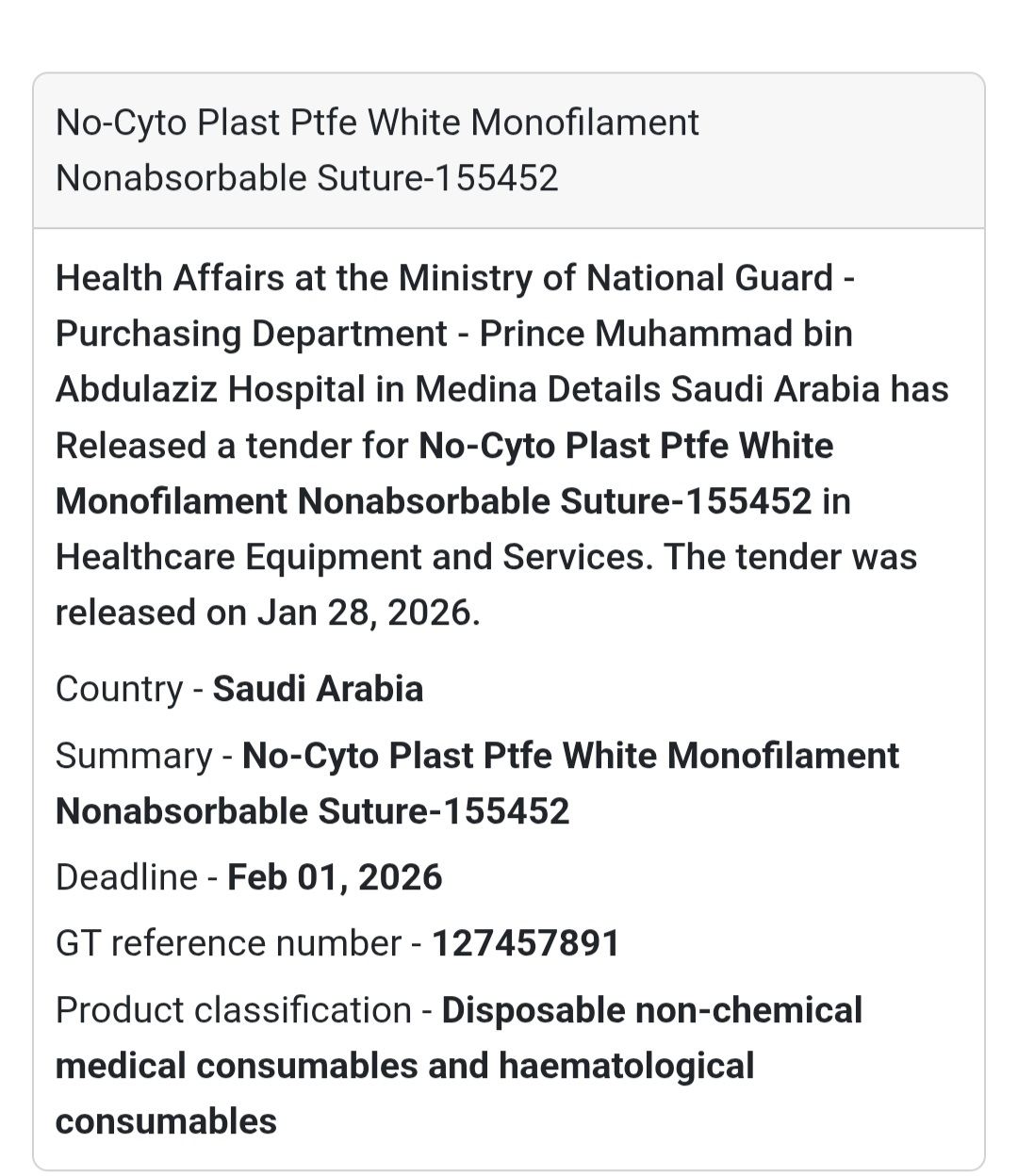Click the 'Jan 28, 2026' release date
Viewport: 1018px width, 1176px height.
(367, 613)
